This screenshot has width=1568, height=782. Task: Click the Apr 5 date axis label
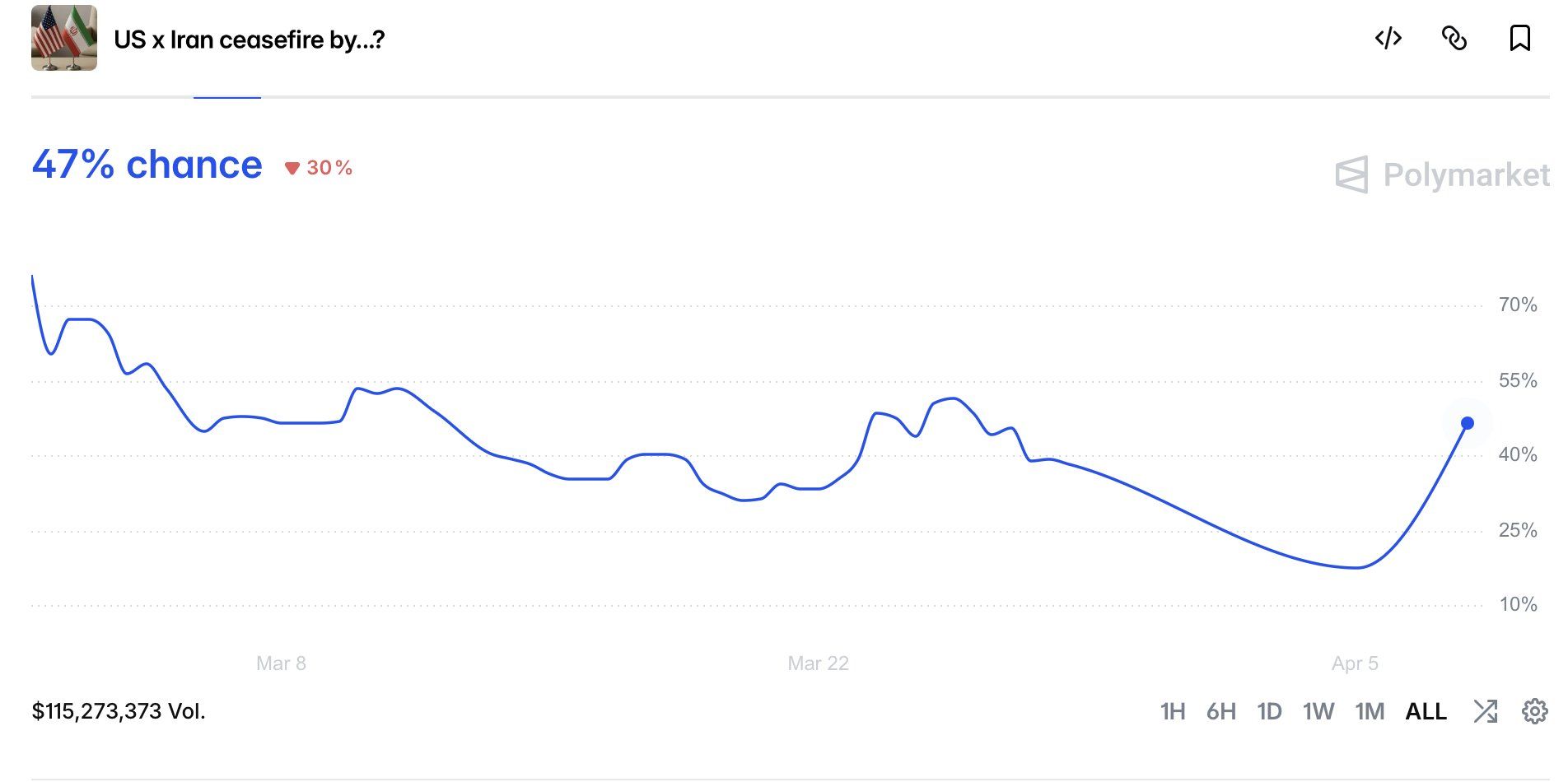pos(1355,663)
